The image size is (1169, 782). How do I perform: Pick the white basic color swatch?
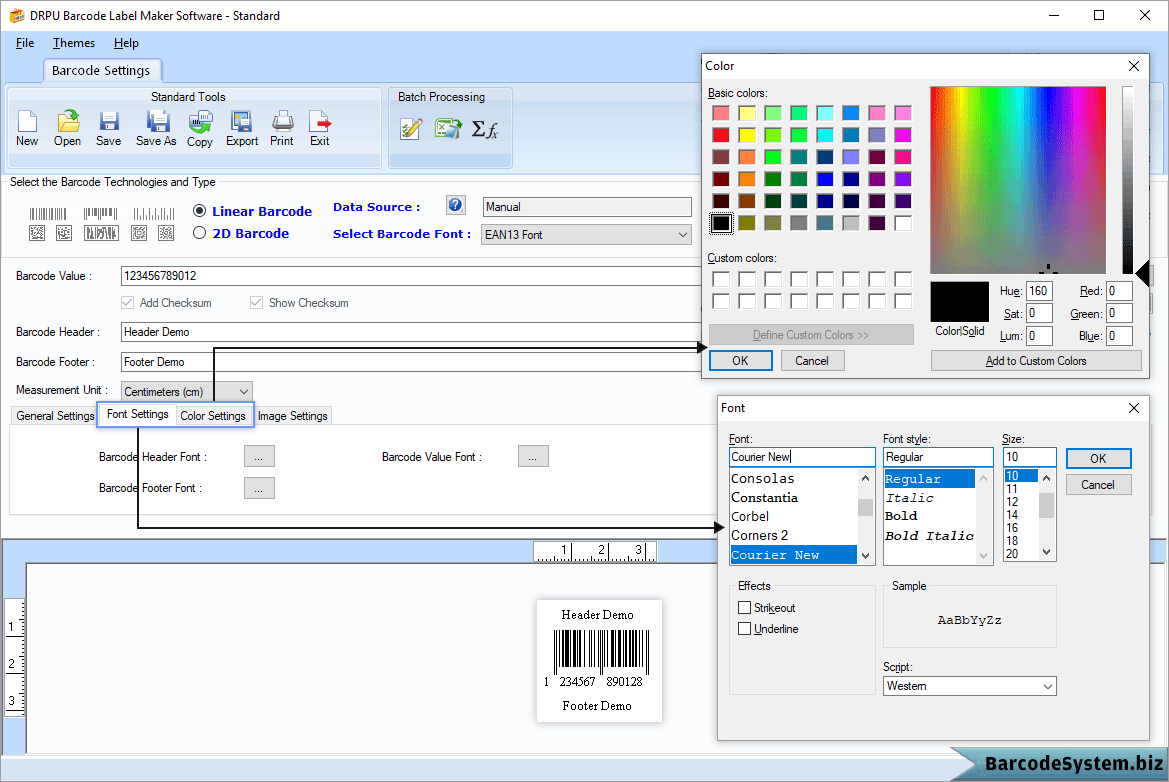903,223
